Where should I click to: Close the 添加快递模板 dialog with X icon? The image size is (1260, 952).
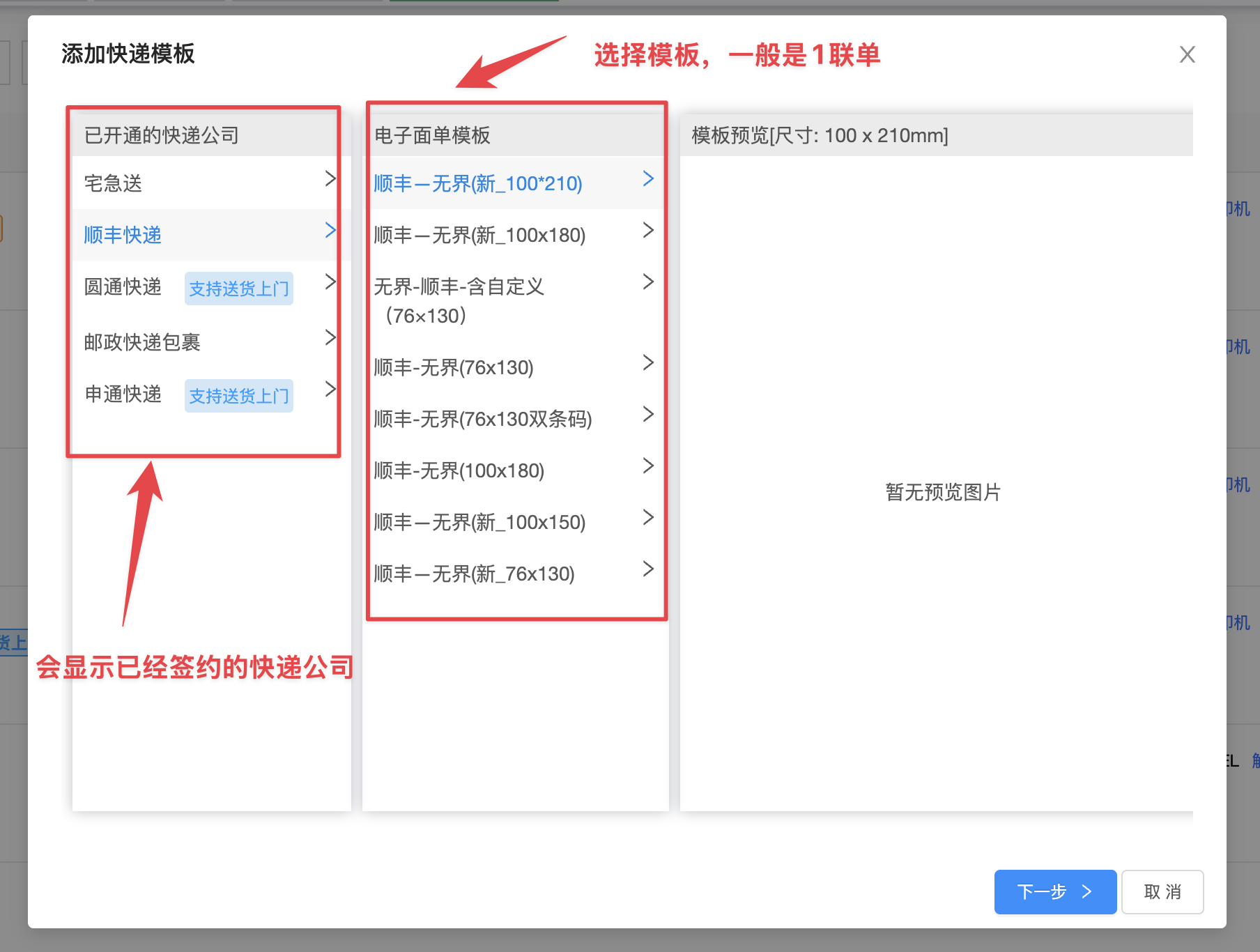click(x=1187, y=54)
